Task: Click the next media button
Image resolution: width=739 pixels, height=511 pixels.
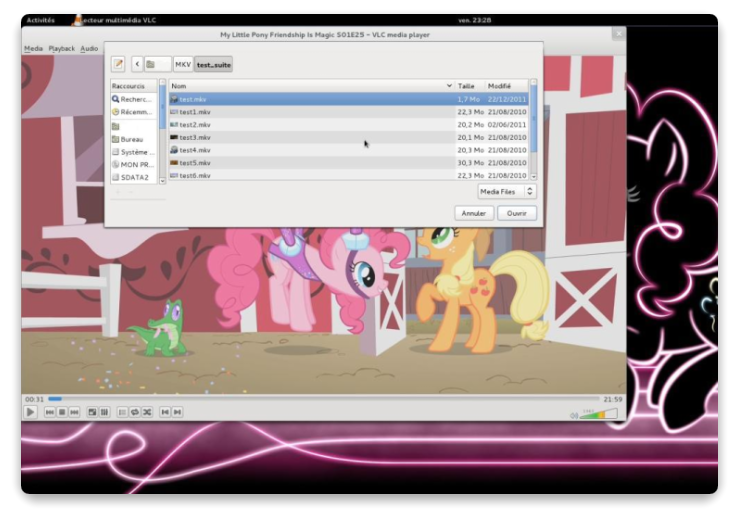Action: pyautogui.click(x=177, y=412)
